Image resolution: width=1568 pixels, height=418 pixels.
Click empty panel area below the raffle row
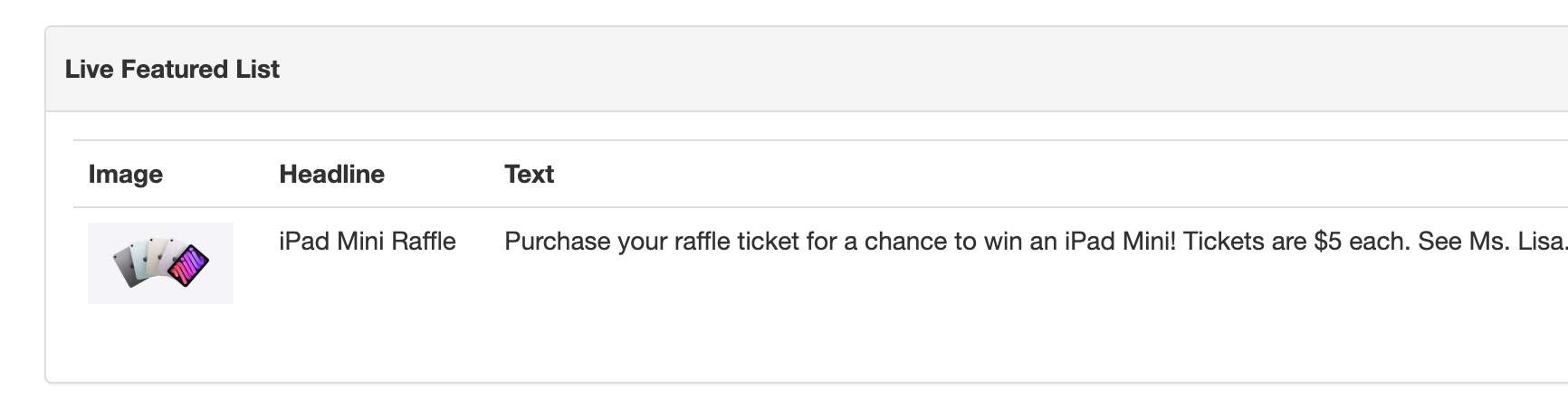pyautogui.click(x=807, y=344)
